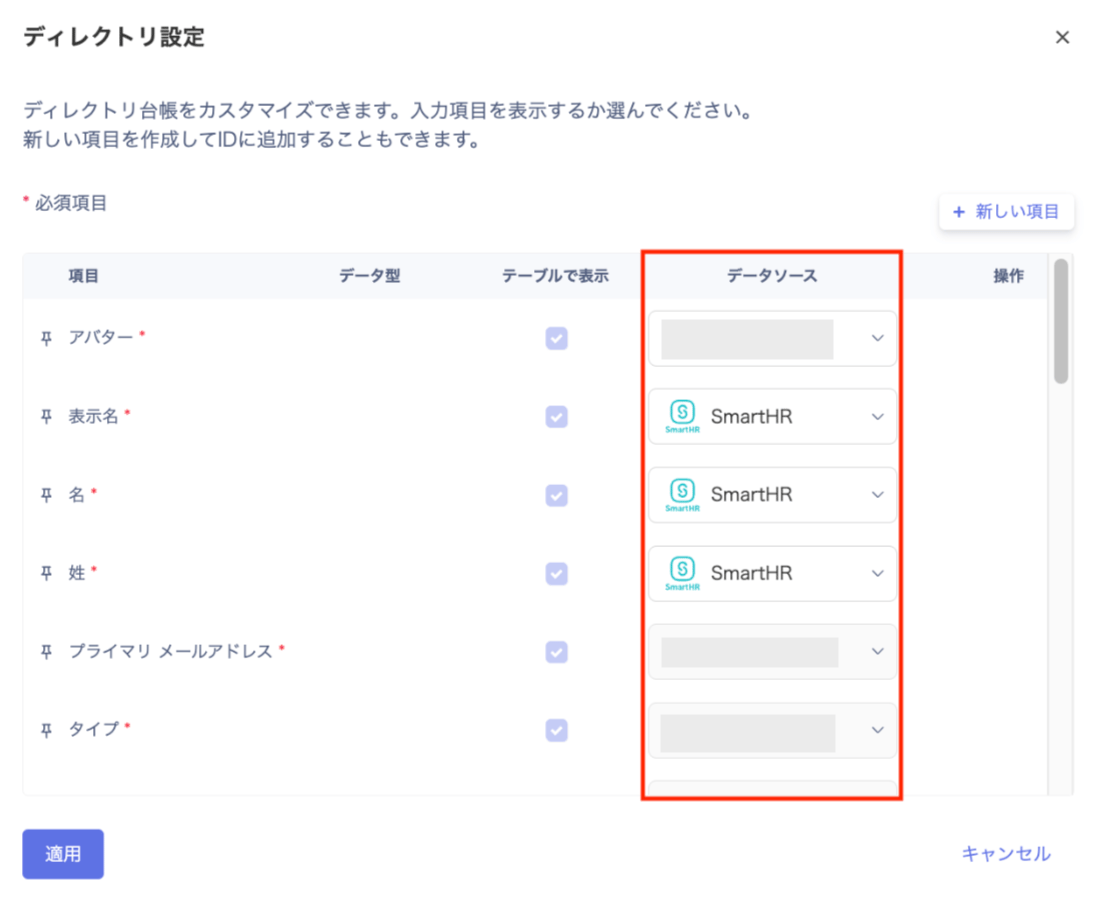Click the SmartHR logo in 表示名 row
The image size is (1096, 904).
click(682, 416)
